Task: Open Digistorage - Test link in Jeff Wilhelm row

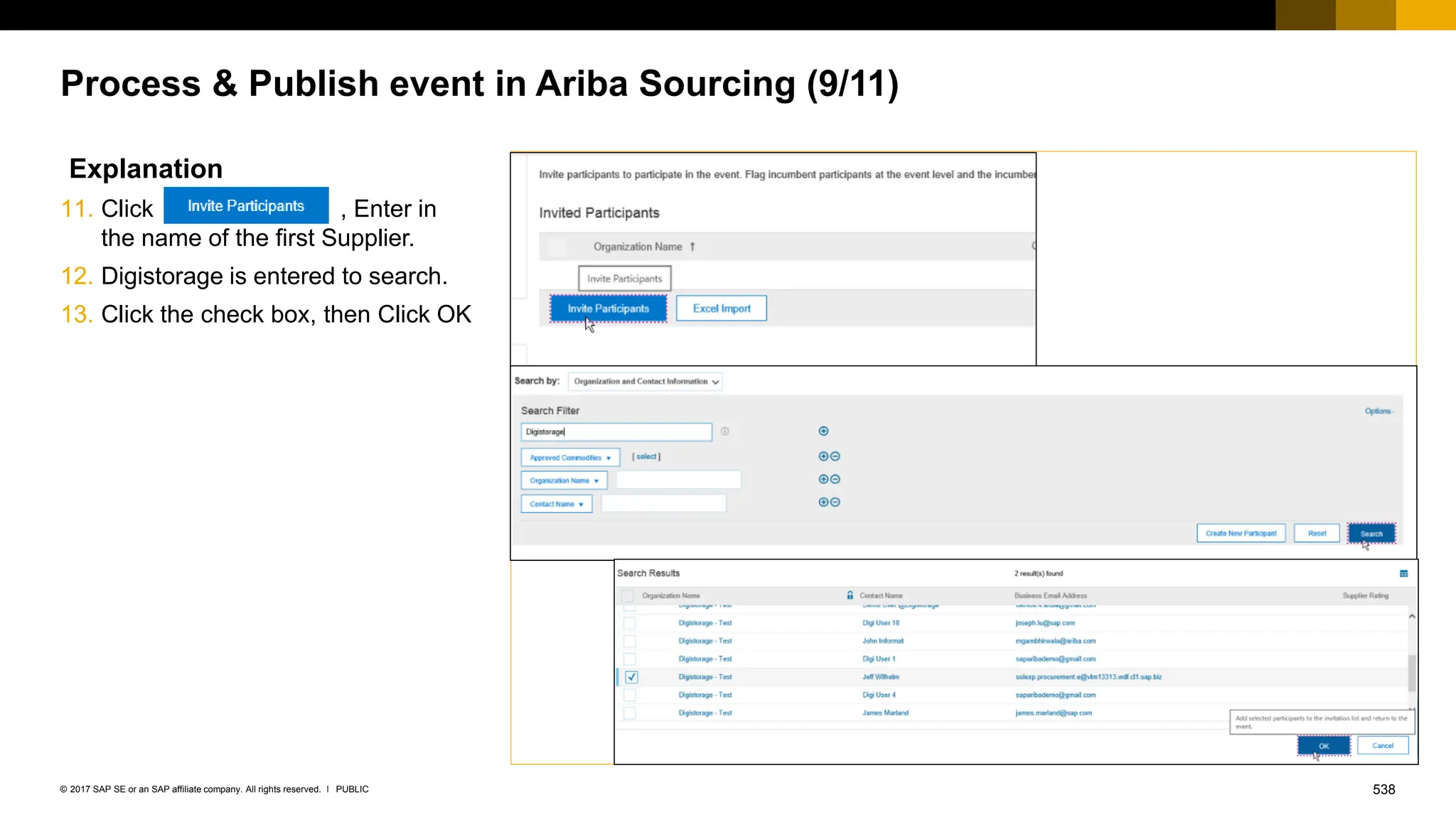Action: (x=705, y=677)
